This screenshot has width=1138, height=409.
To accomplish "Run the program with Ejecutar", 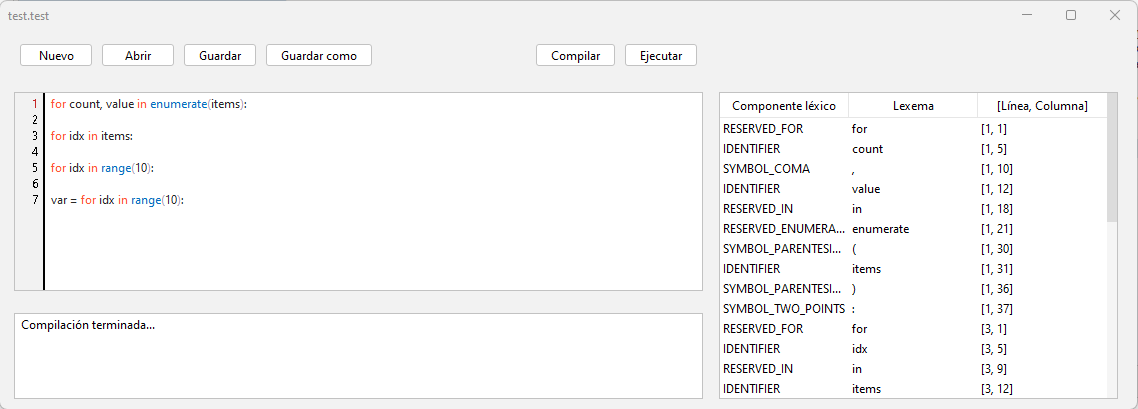I will (661, 55).
